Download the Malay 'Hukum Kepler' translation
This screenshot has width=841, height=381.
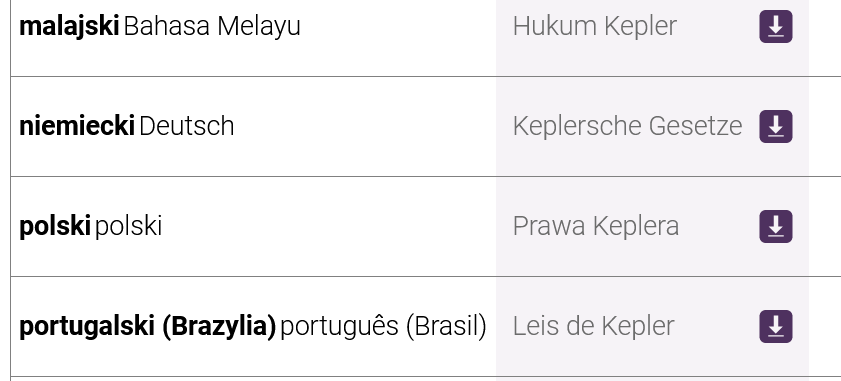pos(776,26)
